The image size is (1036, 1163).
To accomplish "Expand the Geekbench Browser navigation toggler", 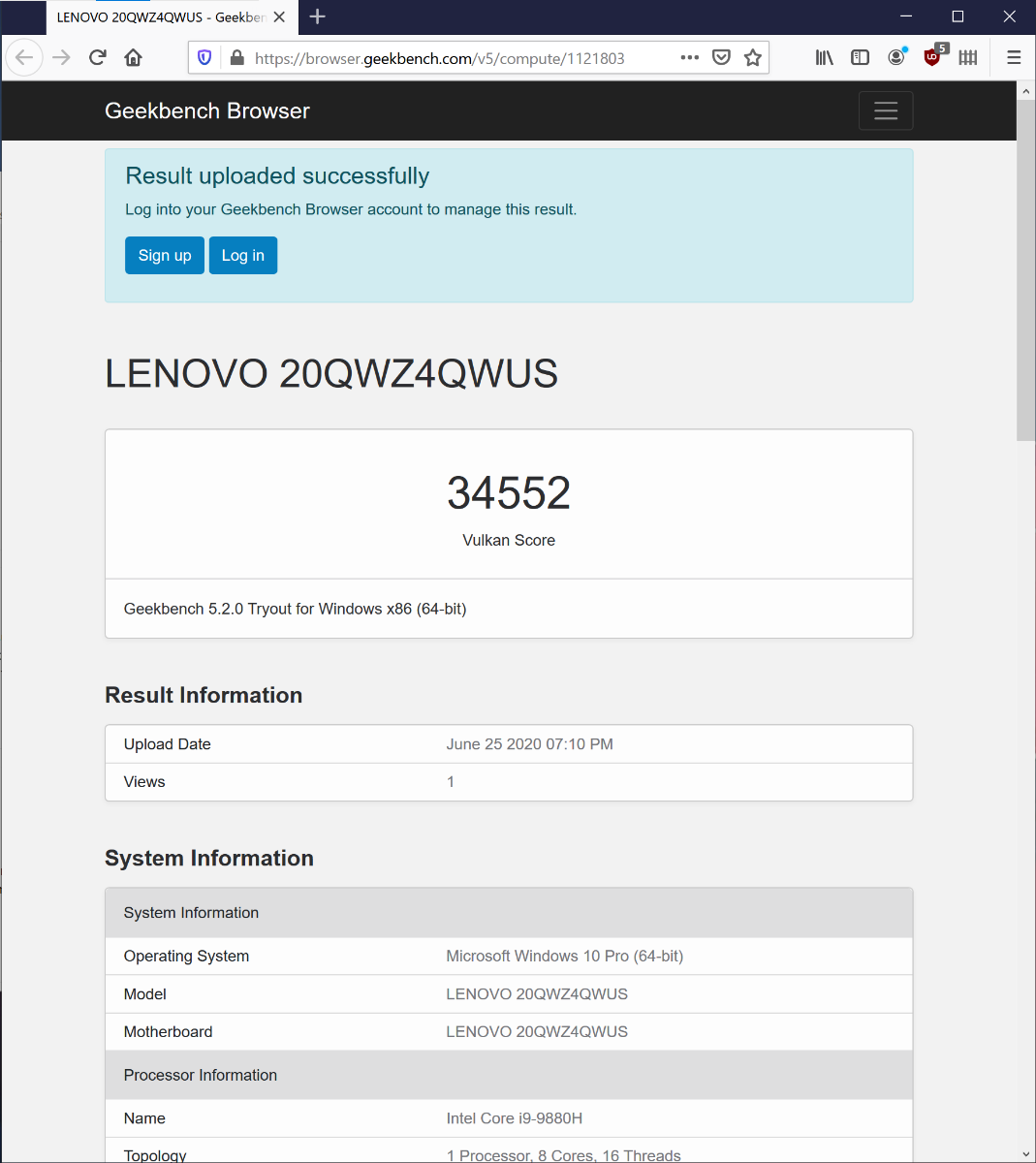I will 886,111.
